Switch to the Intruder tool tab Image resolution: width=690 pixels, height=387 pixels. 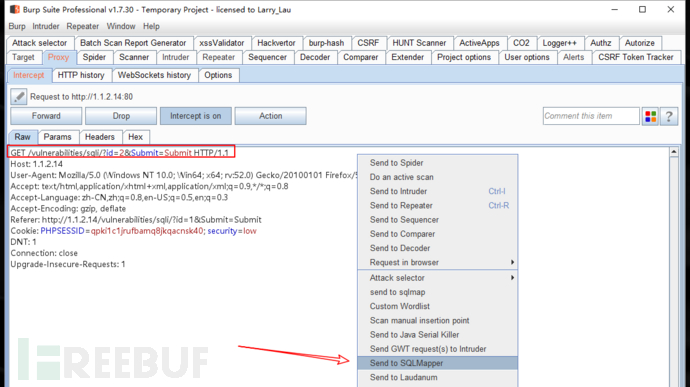pyautogui.click(x=176, y=57)
